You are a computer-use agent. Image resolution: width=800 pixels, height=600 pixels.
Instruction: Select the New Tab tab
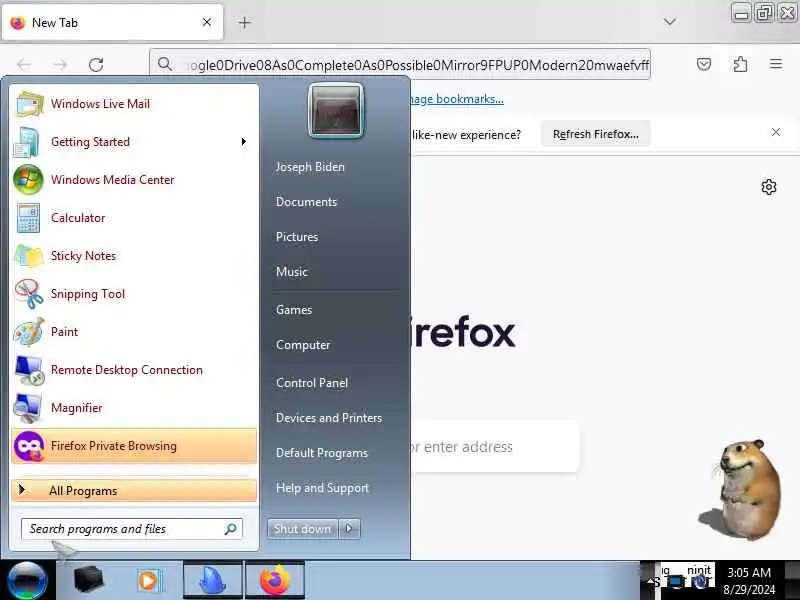(x=112, y=22)
